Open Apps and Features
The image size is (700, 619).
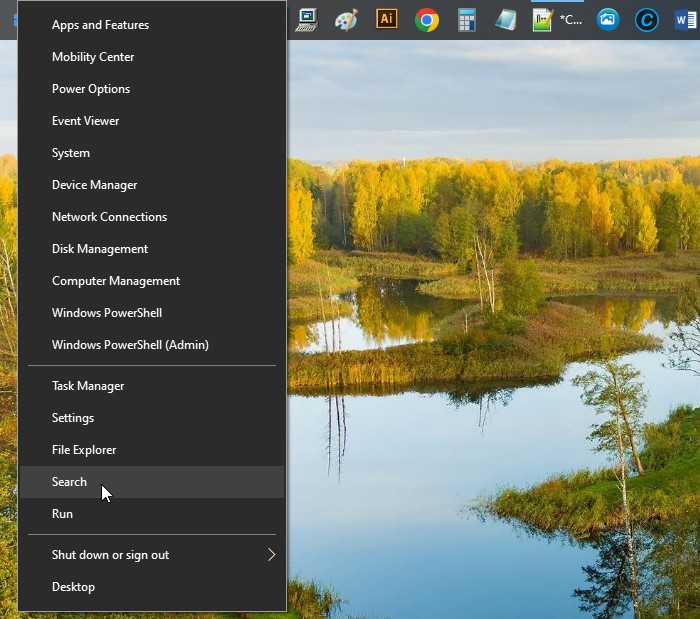click(100, 25)
